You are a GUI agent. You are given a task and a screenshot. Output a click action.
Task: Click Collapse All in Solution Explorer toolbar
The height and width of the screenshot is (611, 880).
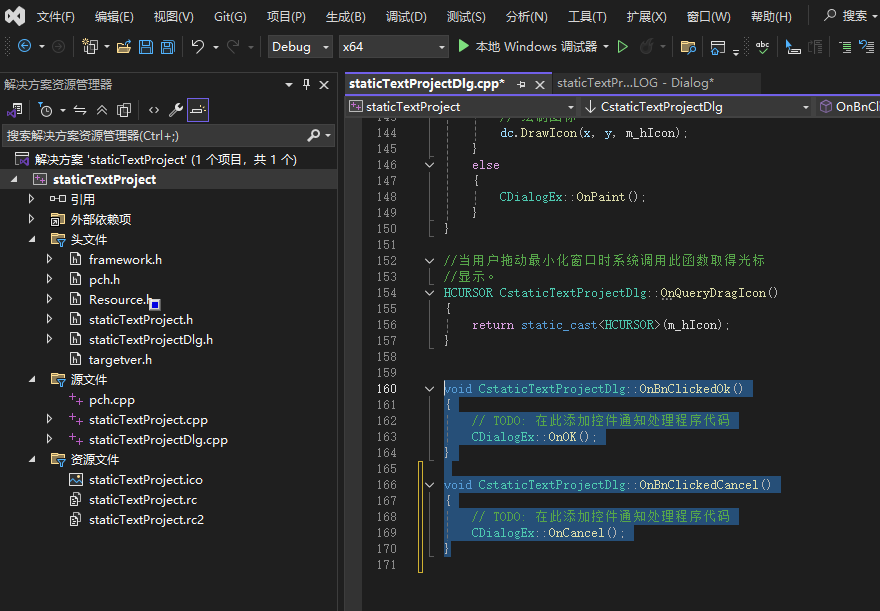(x=102, y=110)
